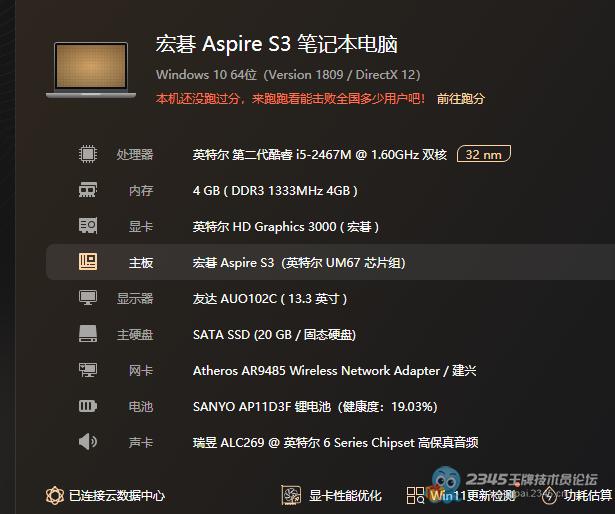This screenshot has height=514, width=615.
Task: Click the 32 nm process badge
Action: (x=484, y=154)
